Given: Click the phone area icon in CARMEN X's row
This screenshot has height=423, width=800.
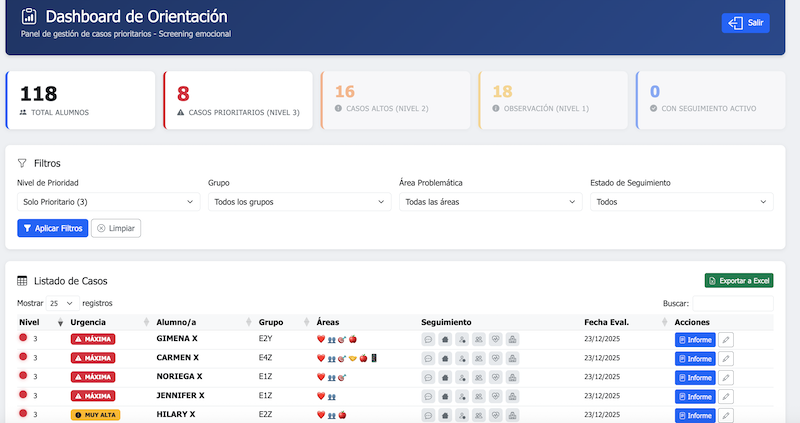Looking at the screenshot, I should click(375, 358).
